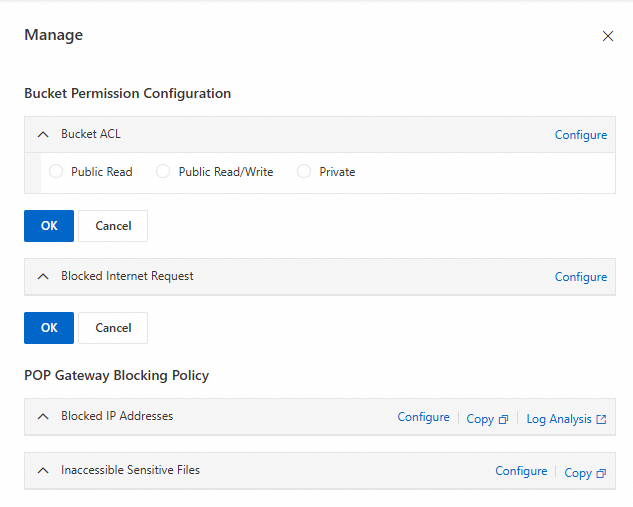Collapse the Inaccessible Sensitive Files section

tap(42, 470)
